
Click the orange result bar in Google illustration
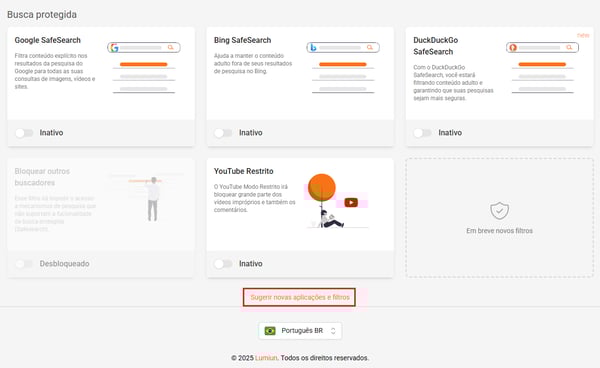click(143, 64)
